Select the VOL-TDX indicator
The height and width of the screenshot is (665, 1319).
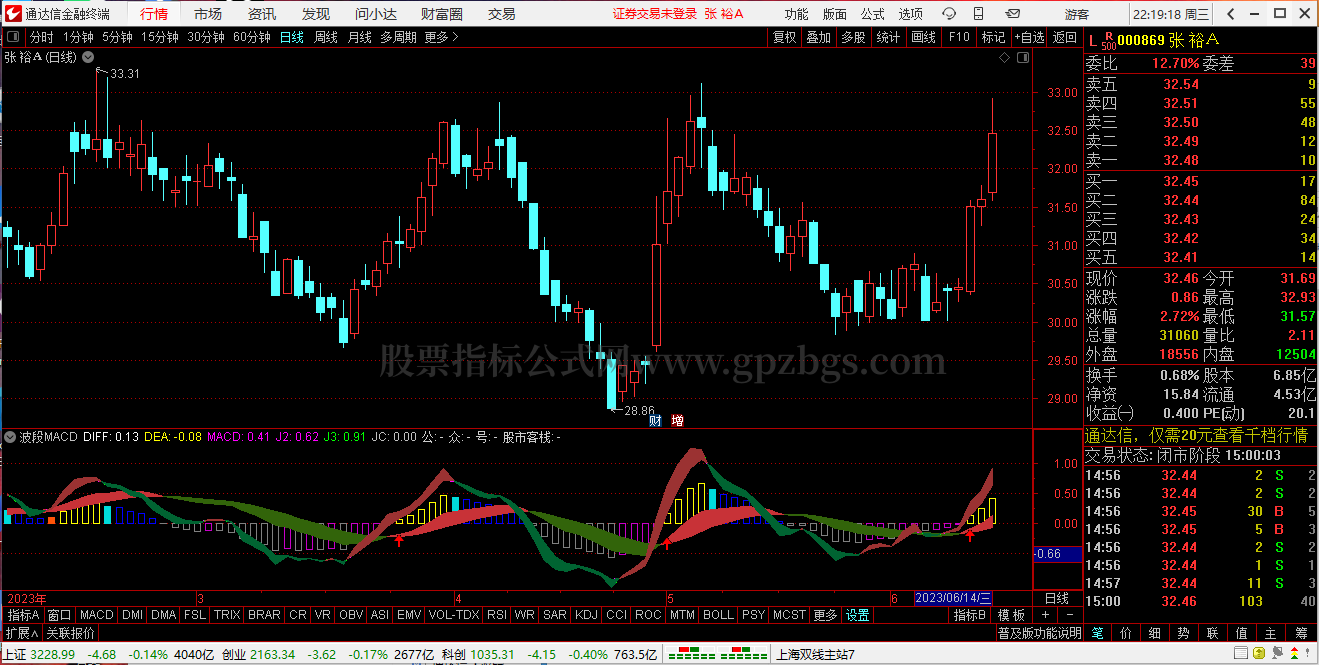click(x=454, y=615)
